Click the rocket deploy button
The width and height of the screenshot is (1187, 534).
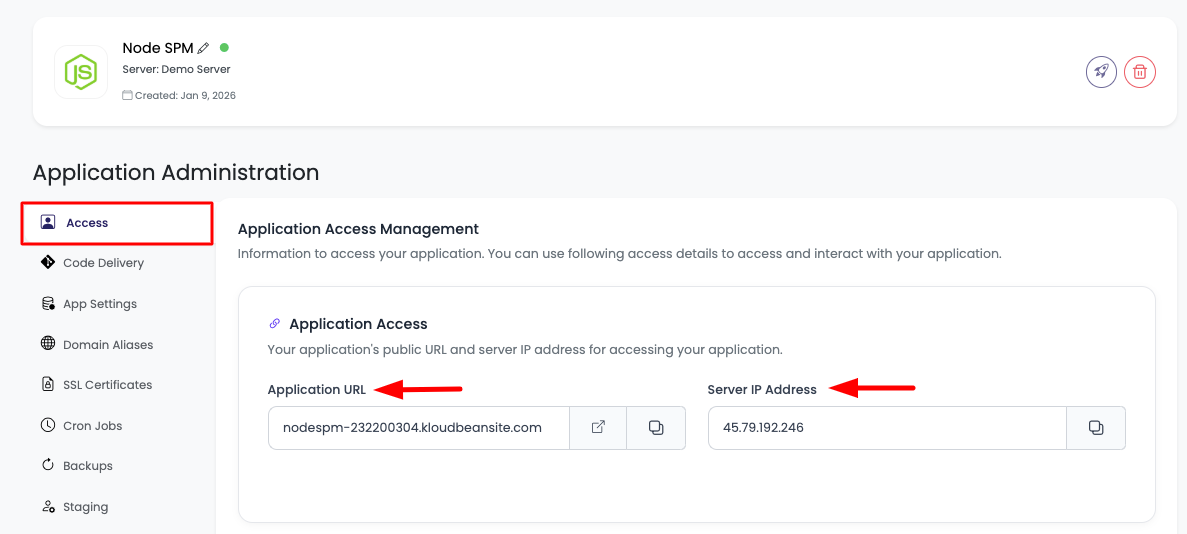(x=1101, y=72)
